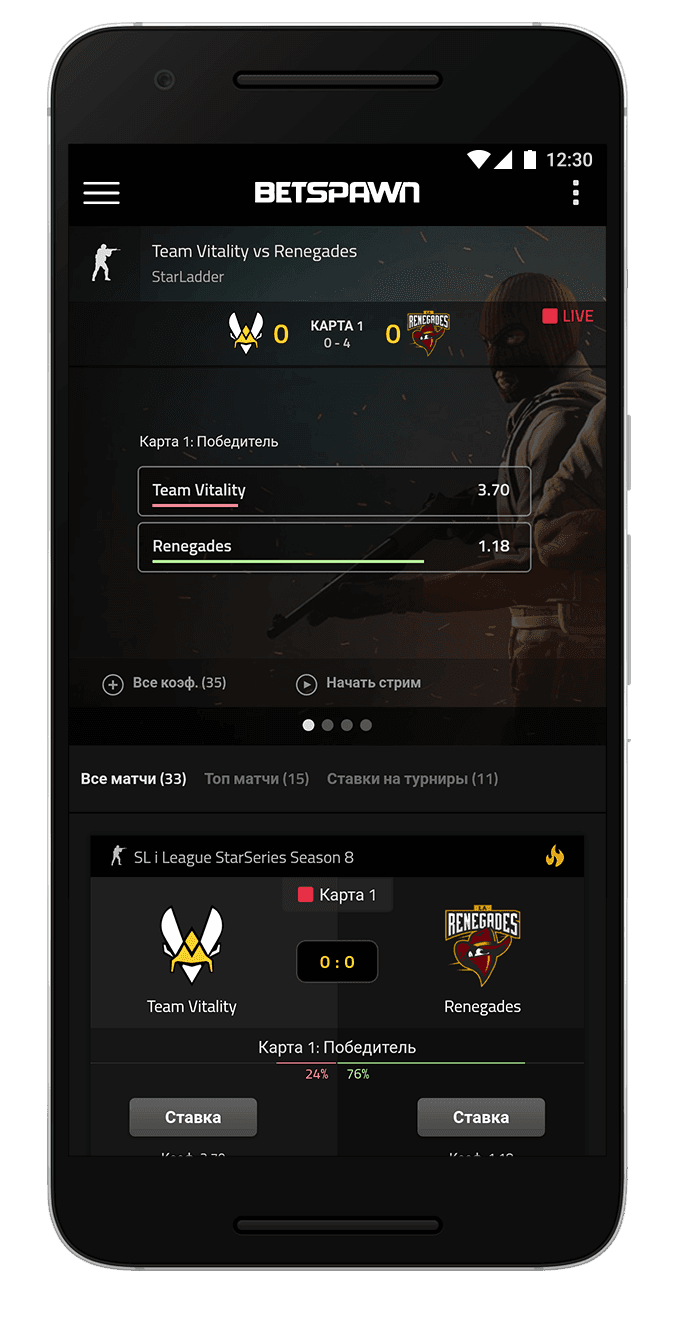The width and height of the screenshot is (678, 1317).
Task: Tap the large Renegades logo
Action: 482,946
